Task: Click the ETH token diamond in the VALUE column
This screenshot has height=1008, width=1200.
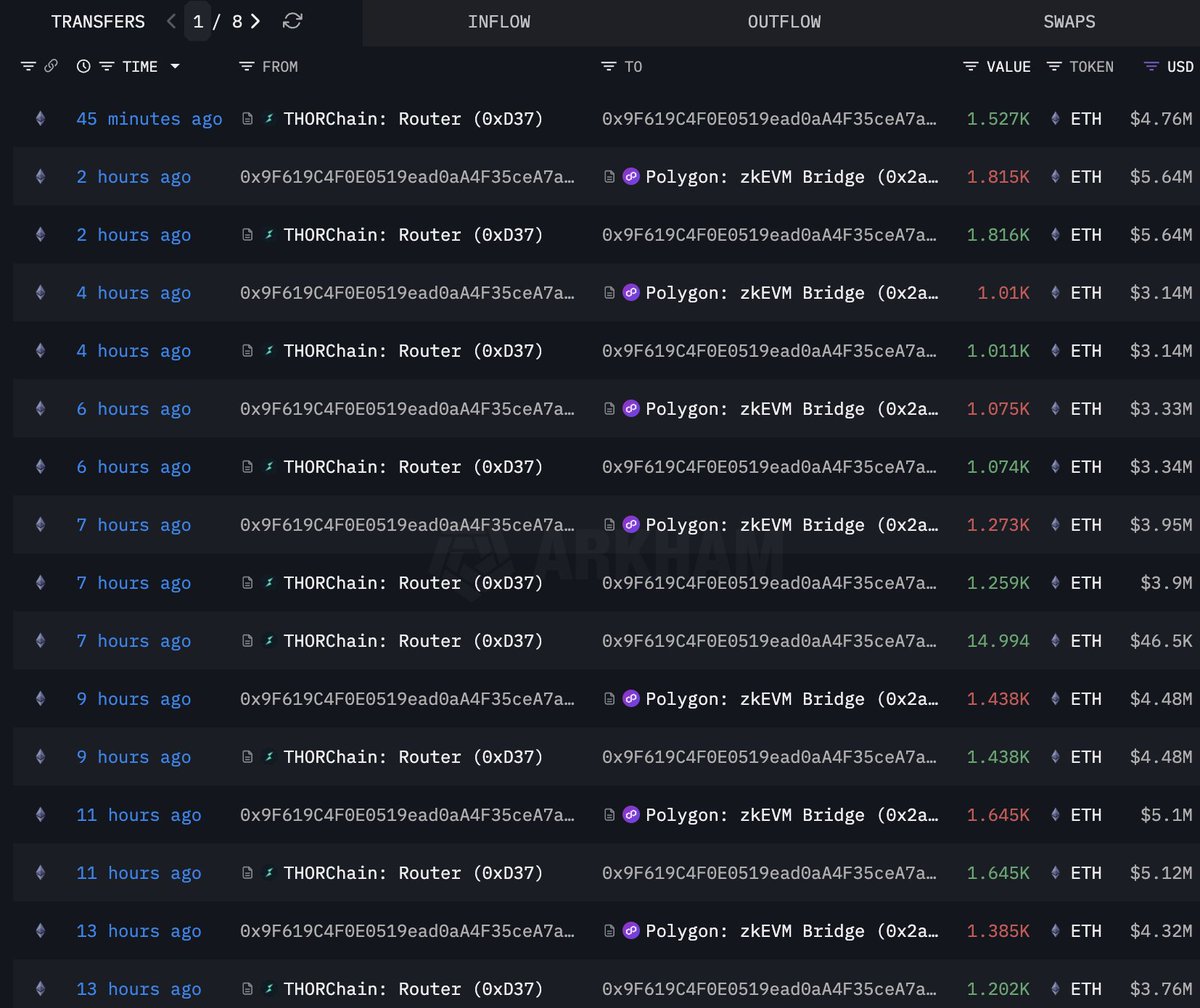Action: click(1054, 118)
